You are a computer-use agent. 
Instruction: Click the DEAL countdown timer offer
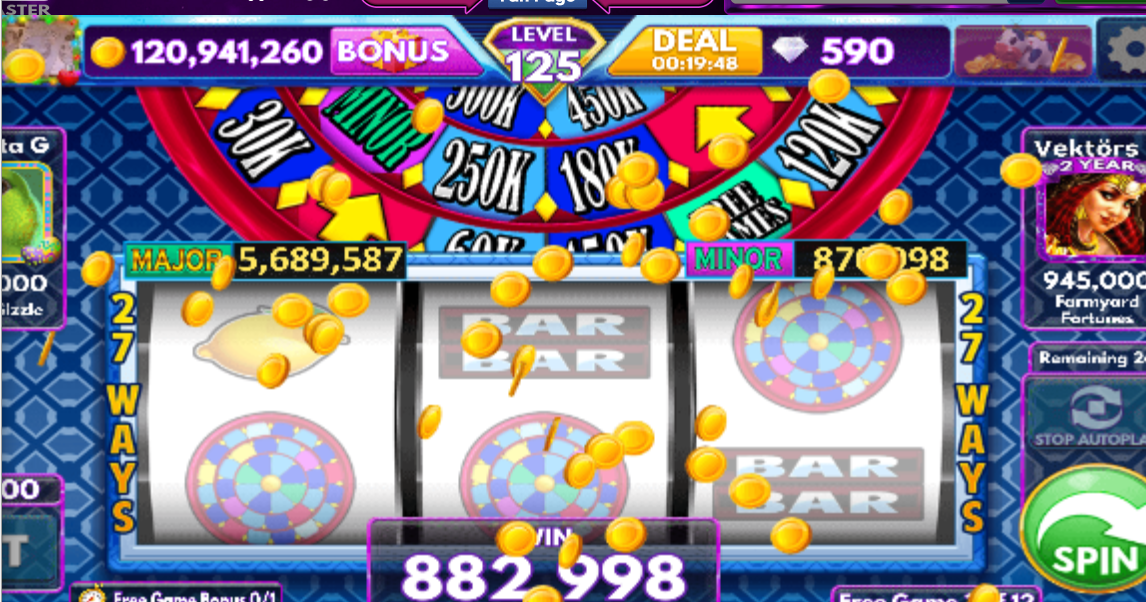(x=686, y=50)
